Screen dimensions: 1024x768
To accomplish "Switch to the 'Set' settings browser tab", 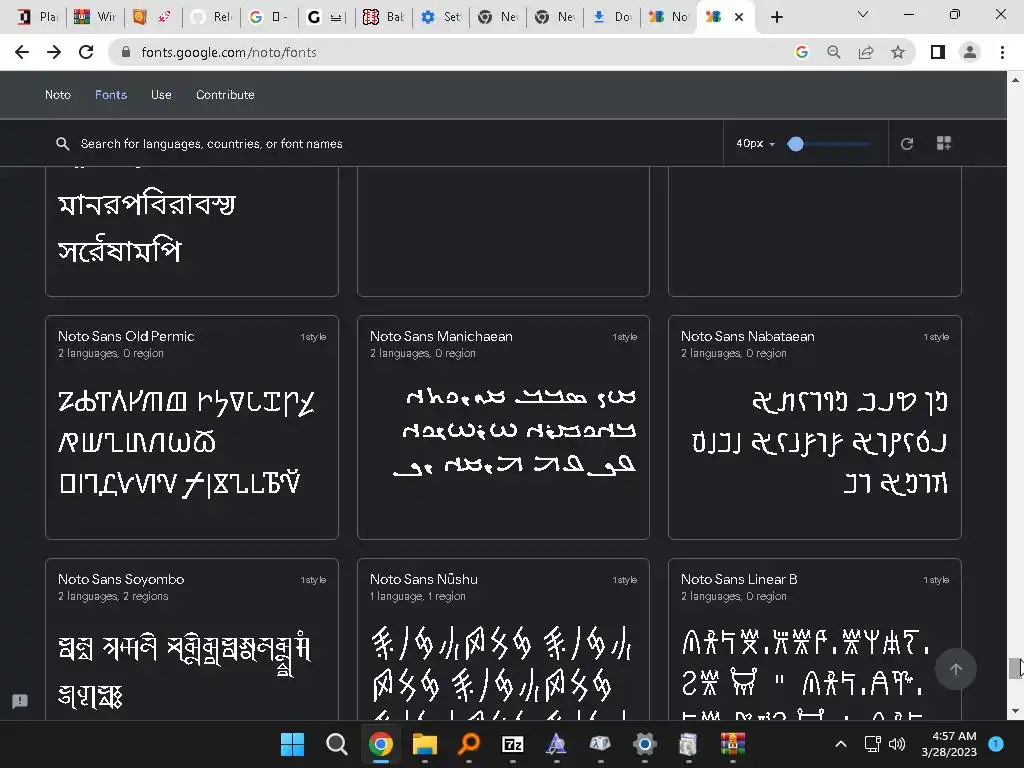I will 441,17.
